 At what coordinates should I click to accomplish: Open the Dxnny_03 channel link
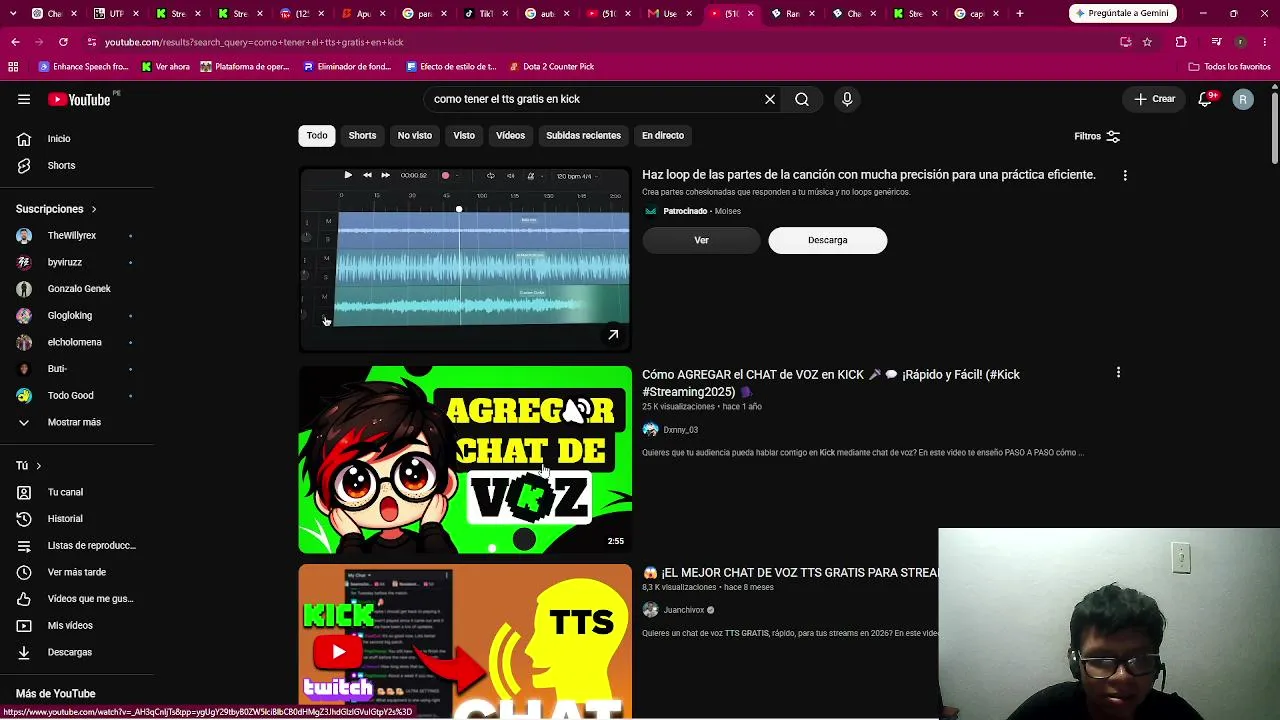tap(681, 430)
